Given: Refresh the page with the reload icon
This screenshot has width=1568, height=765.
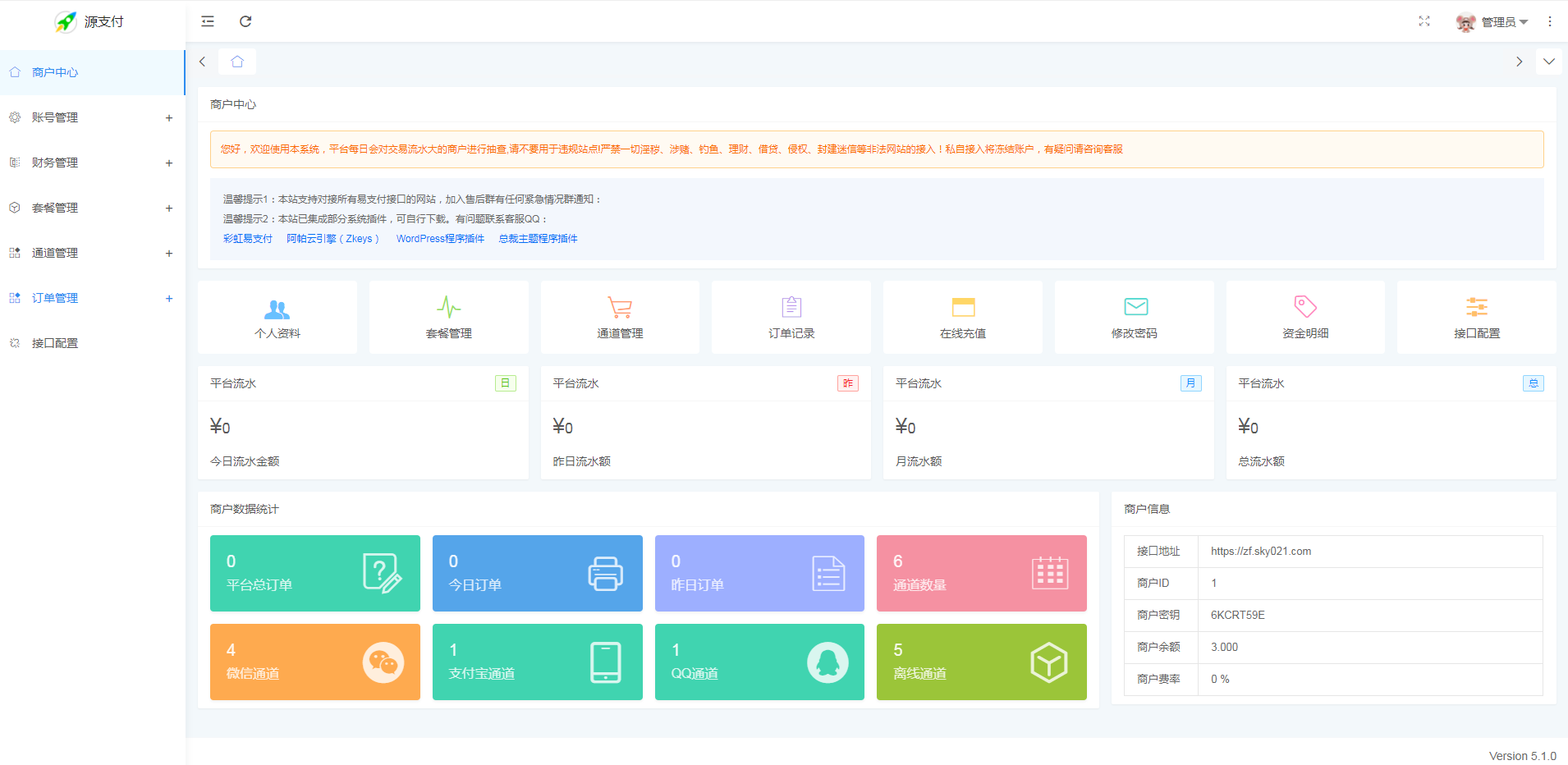Looking at the screenshot, I should (245, 21).
